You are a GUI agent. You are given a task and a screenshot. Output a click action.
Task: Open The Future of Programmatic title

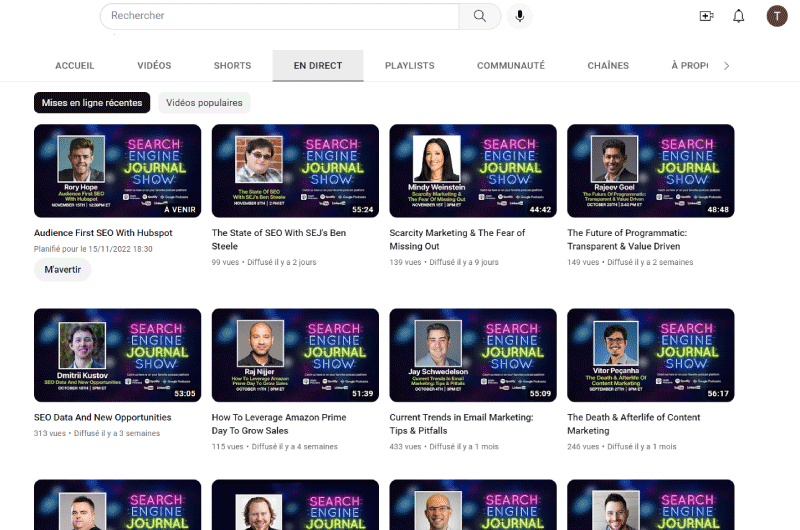[x=627, y=239]
